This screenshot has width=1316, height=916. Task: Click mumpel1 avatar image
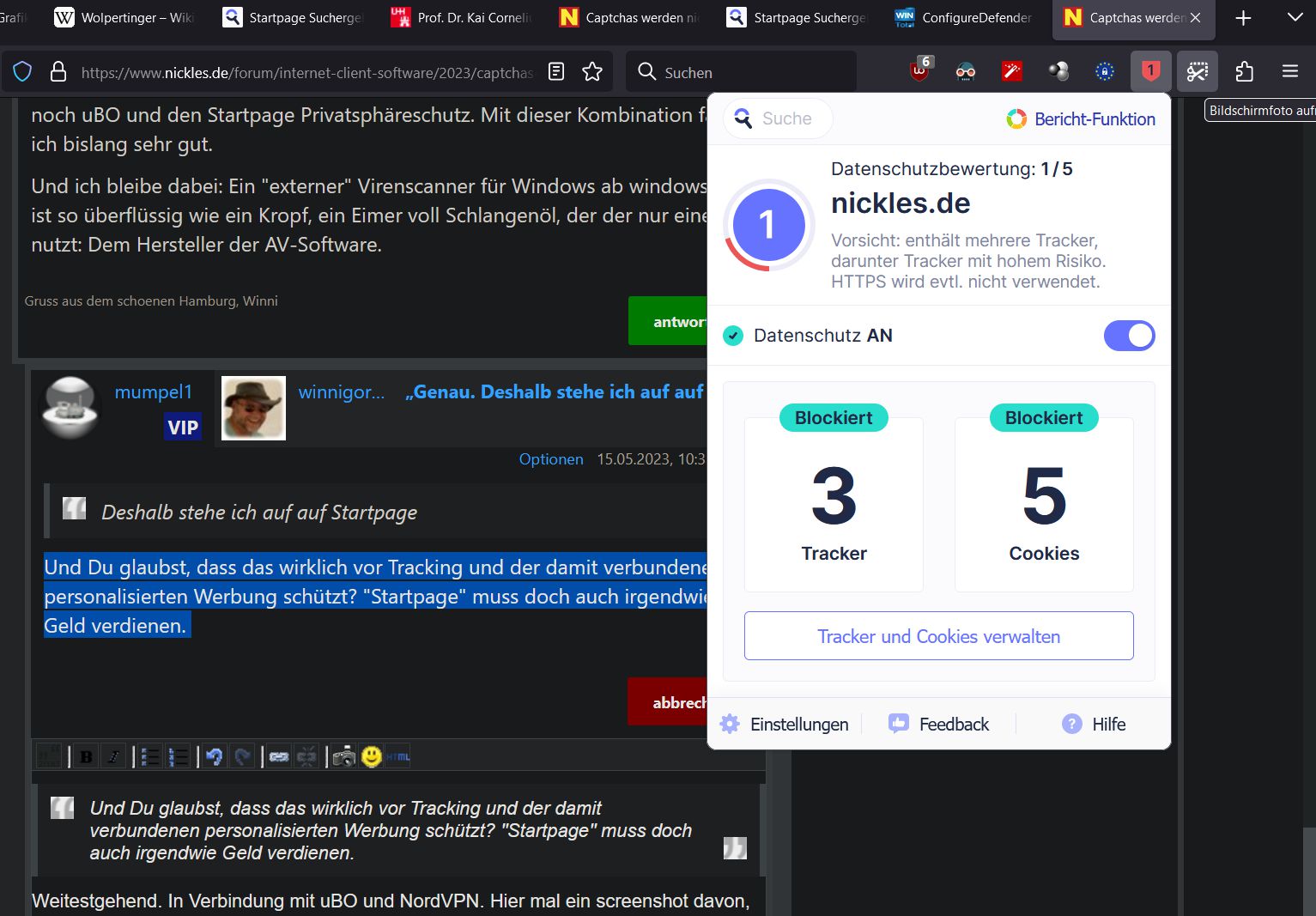click(x=70, y=408)
